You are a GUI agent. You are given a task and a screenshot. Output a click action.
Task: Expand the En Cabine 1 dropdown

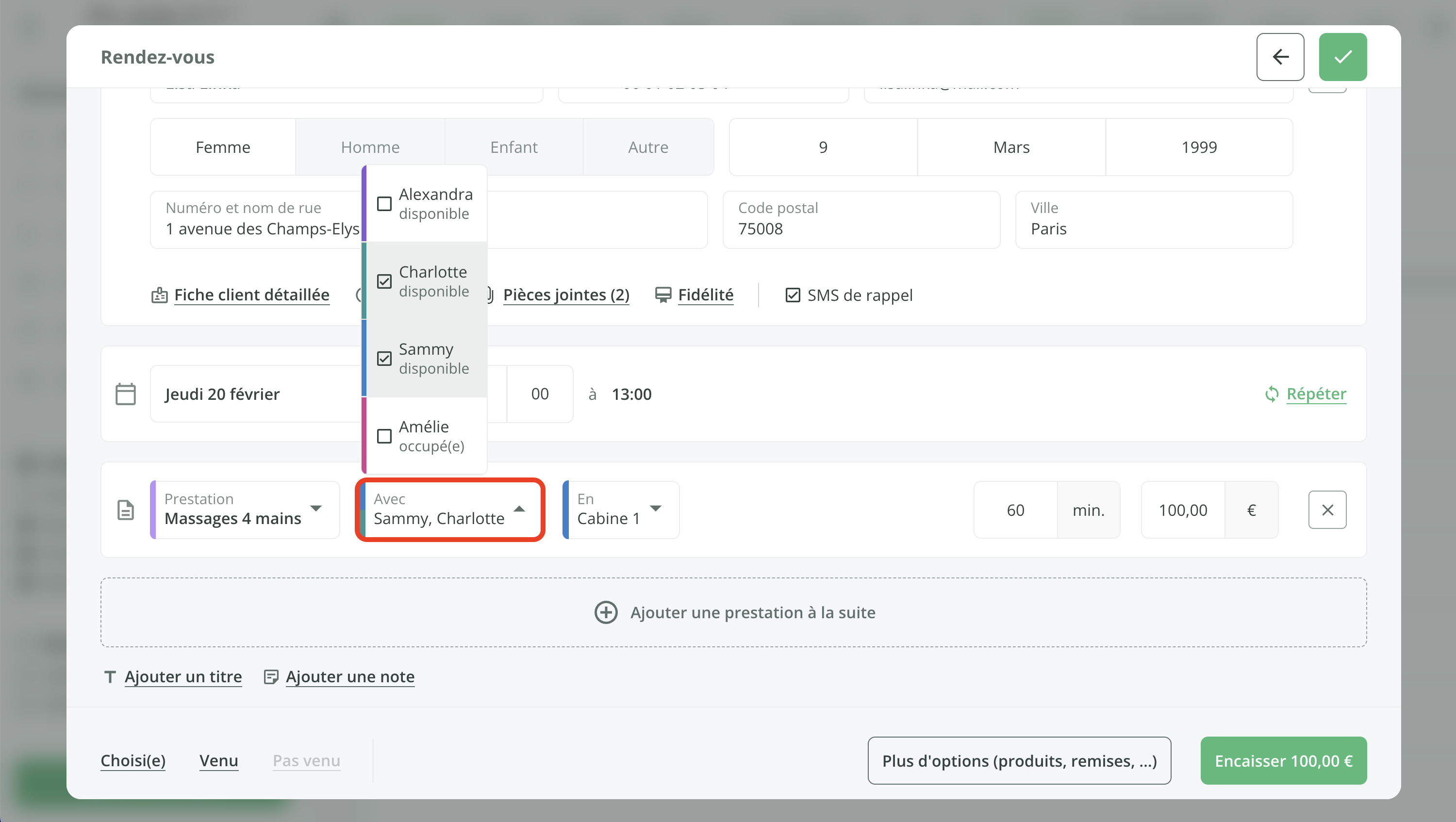click(655, 509)
